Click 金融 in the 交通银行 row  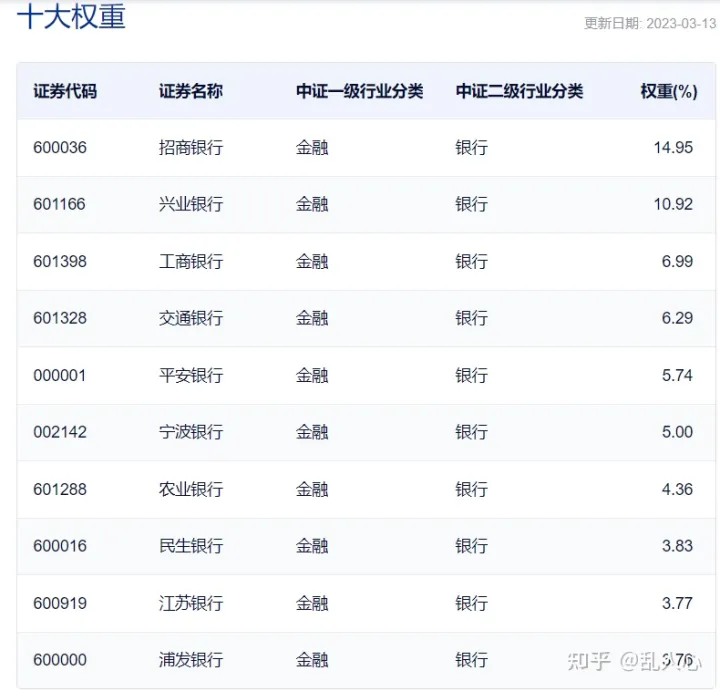[312, 318]
